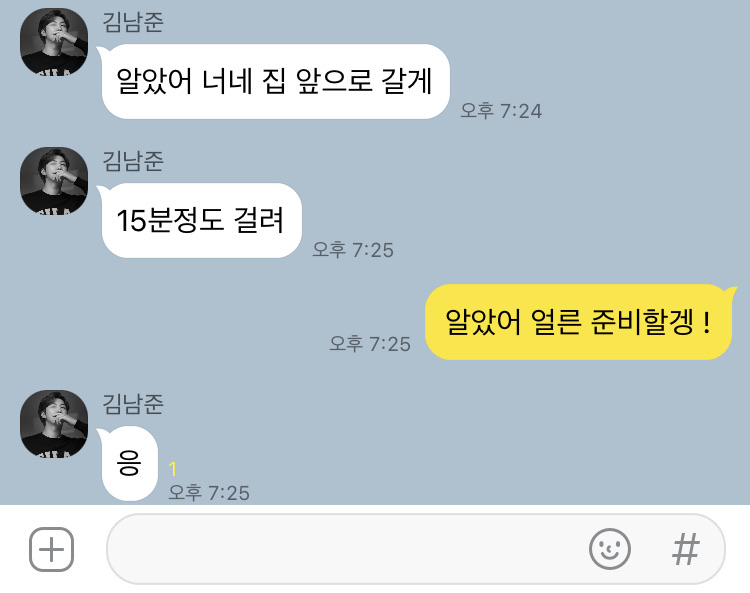Tap the hashtag search icon

(685, 549)
